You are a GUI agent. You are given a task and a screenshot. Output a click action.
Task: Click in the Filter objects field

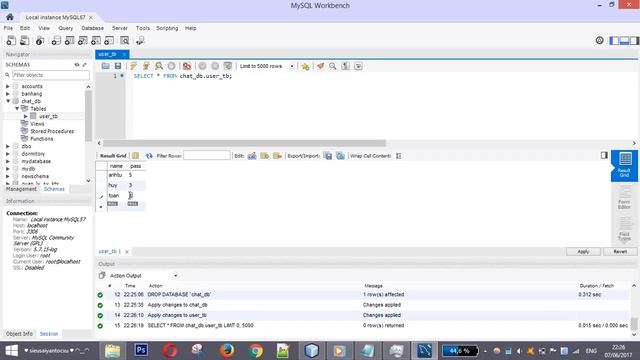coord(50,75)
